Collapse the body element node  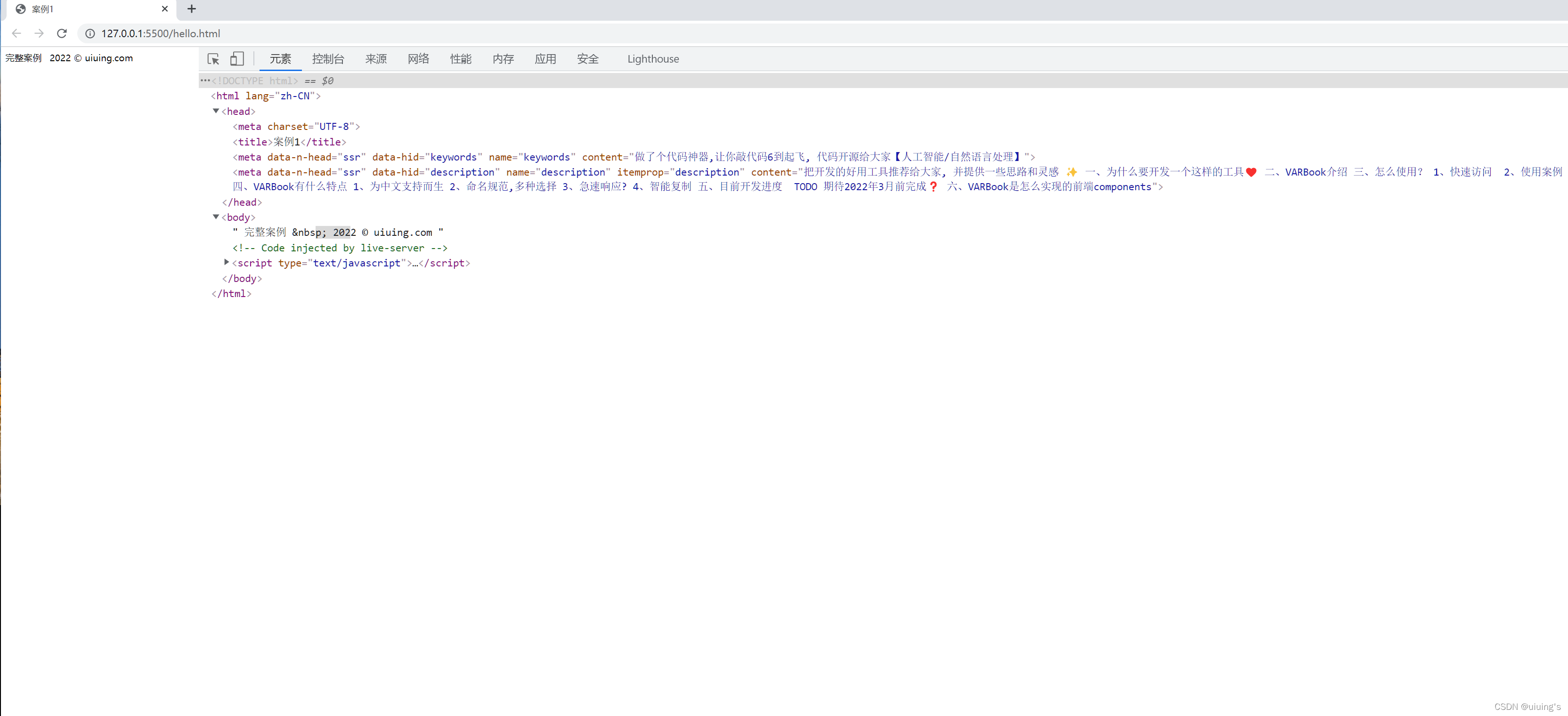[215, 217]
